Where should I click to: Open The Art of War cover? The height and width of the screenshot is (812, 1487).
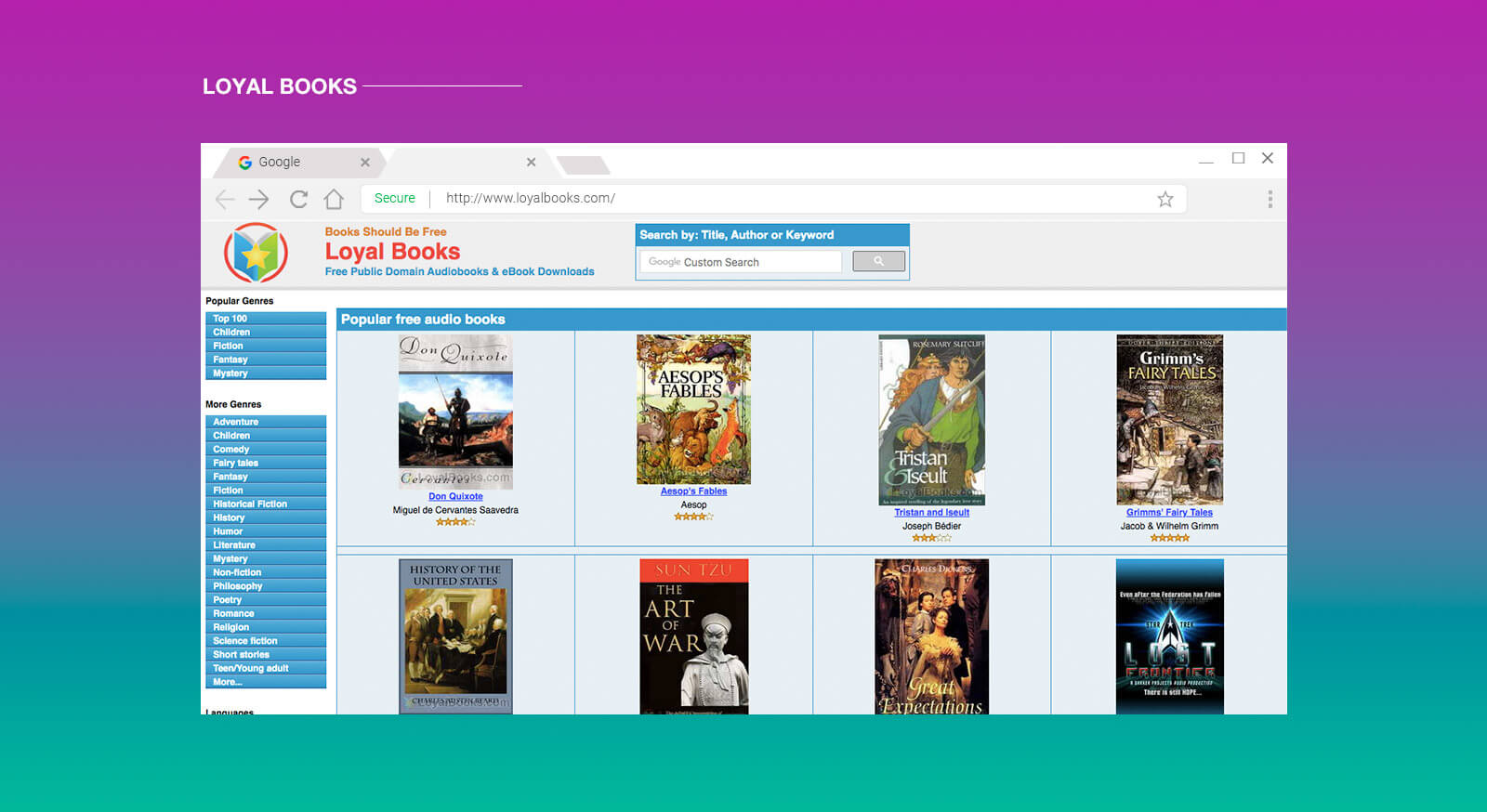coord(693,636)
